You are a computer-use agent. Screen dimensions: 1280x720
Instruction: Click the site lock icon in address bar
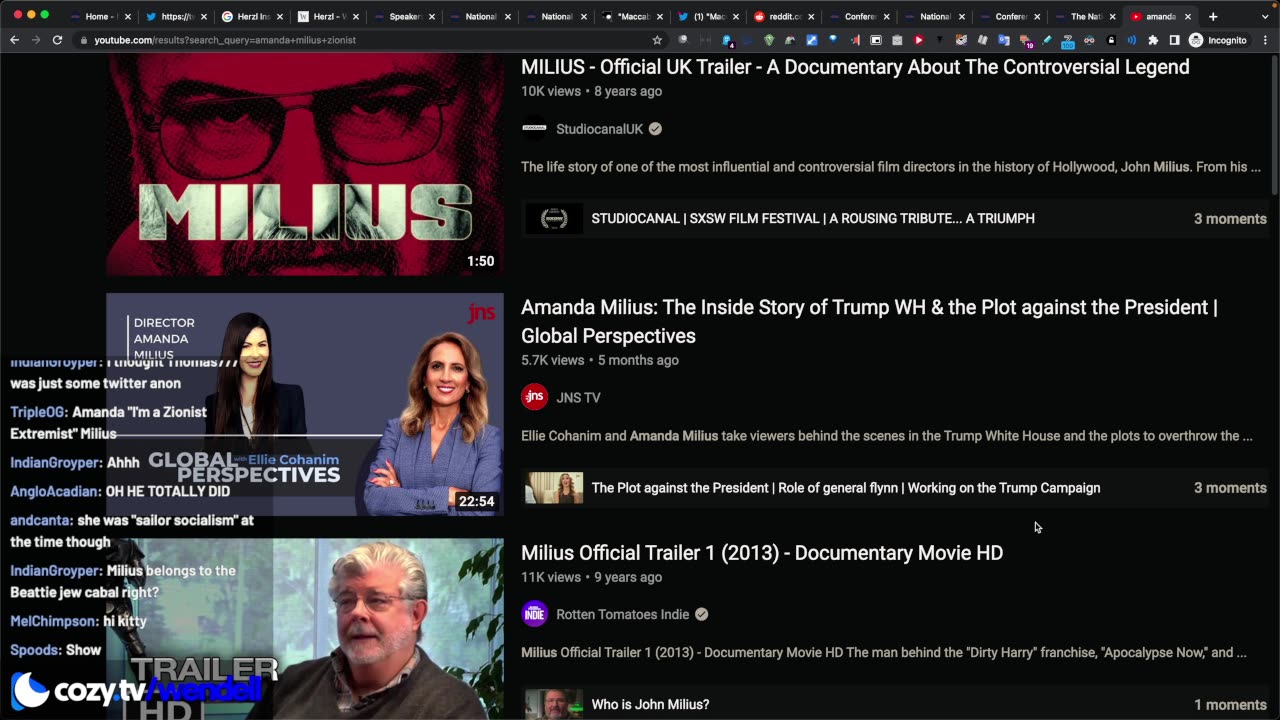(83, 40)
